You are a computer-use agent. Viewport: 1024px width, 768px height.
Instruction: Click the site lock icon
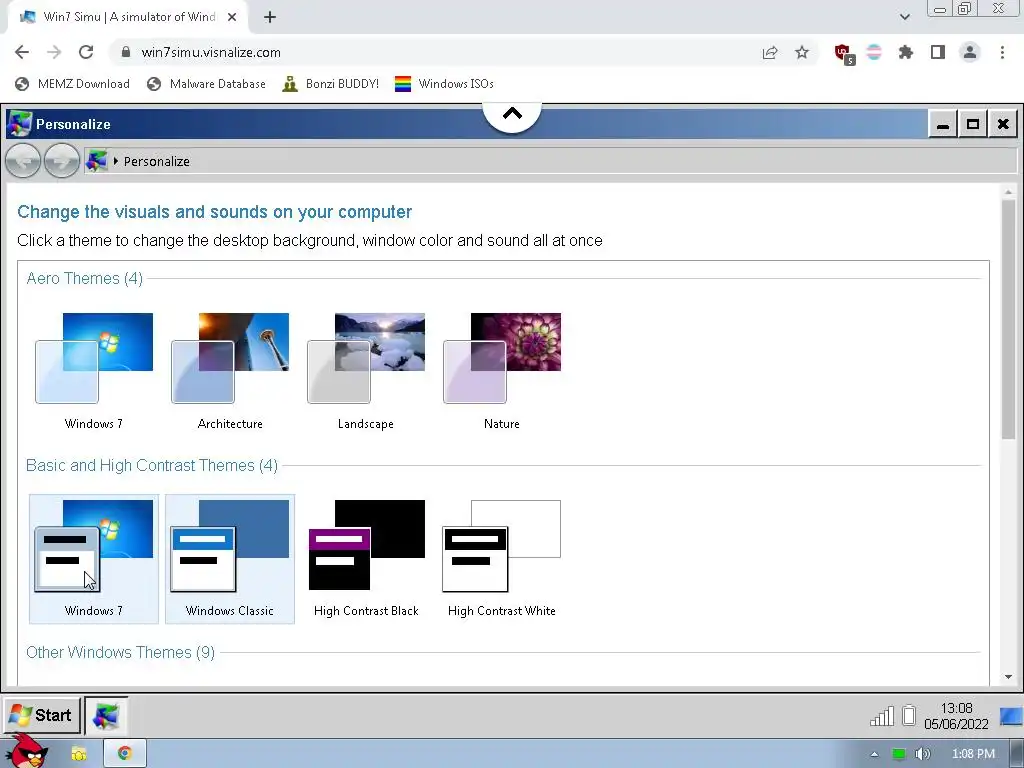(x=126, y=52)
